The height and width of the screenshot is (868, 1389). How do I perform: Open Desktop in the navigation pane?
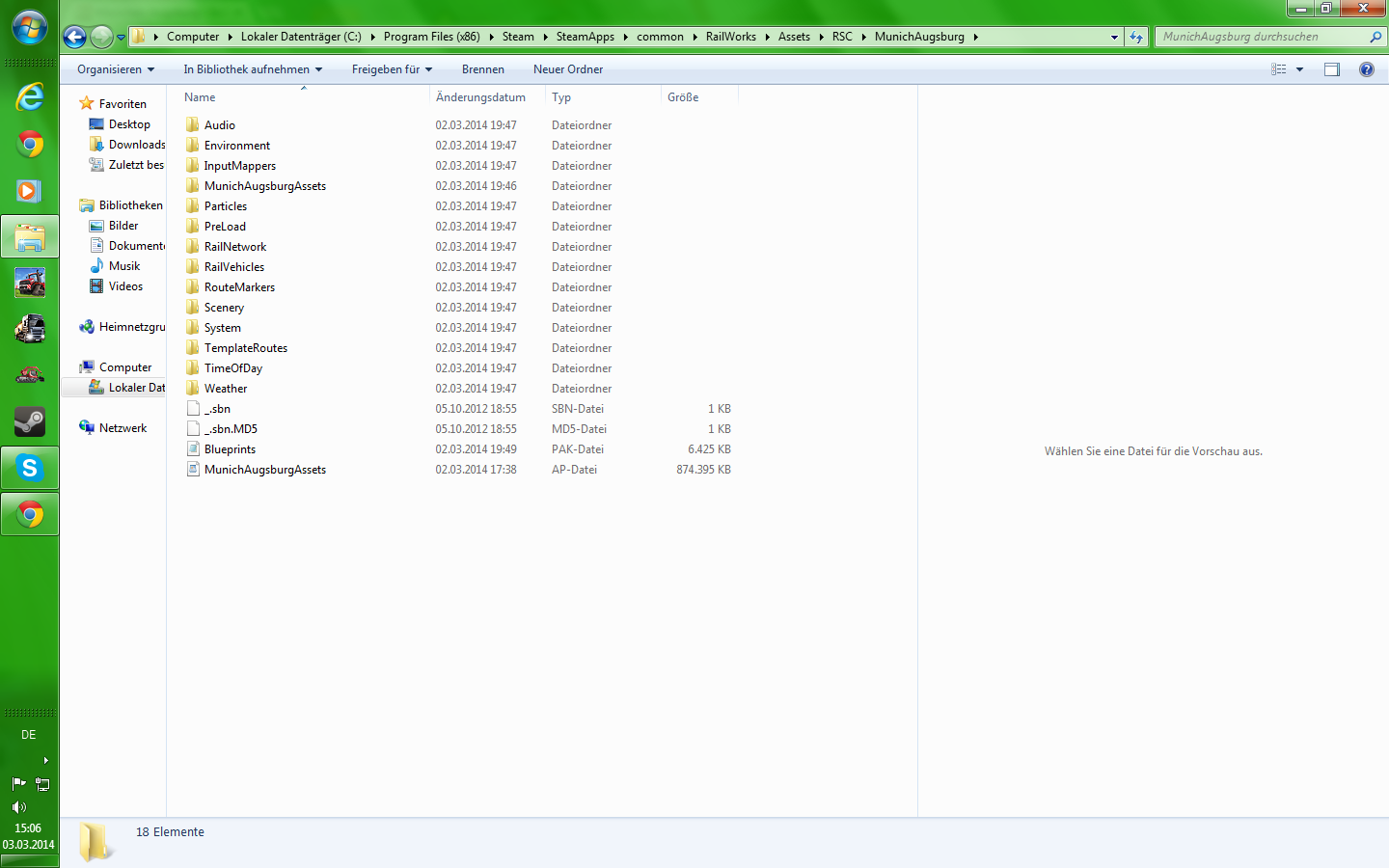click(x=129, y=124)
